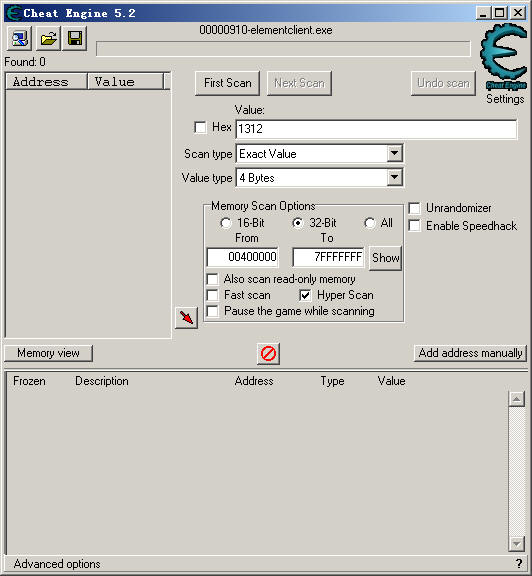This screenshot has width=532, height=576.
Task: Click the red arrow add-address icon
Action: click(x=186, y=318)
